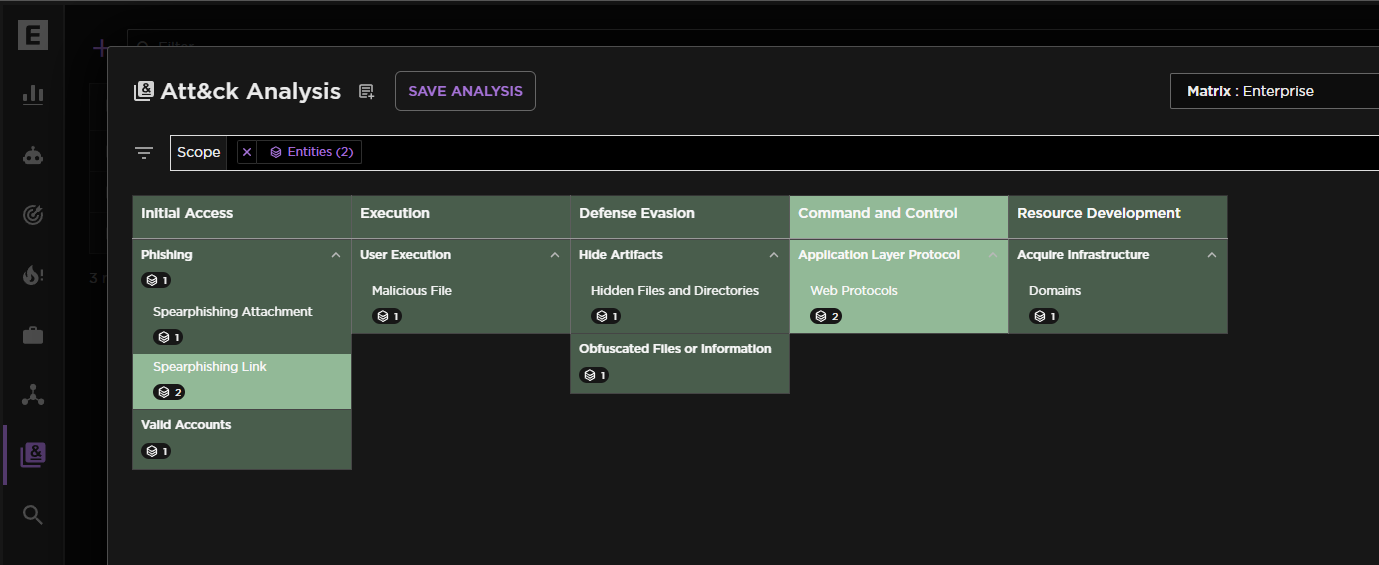Click the E logo in the sidebar

pyautogui.click(x=33, y=35)
